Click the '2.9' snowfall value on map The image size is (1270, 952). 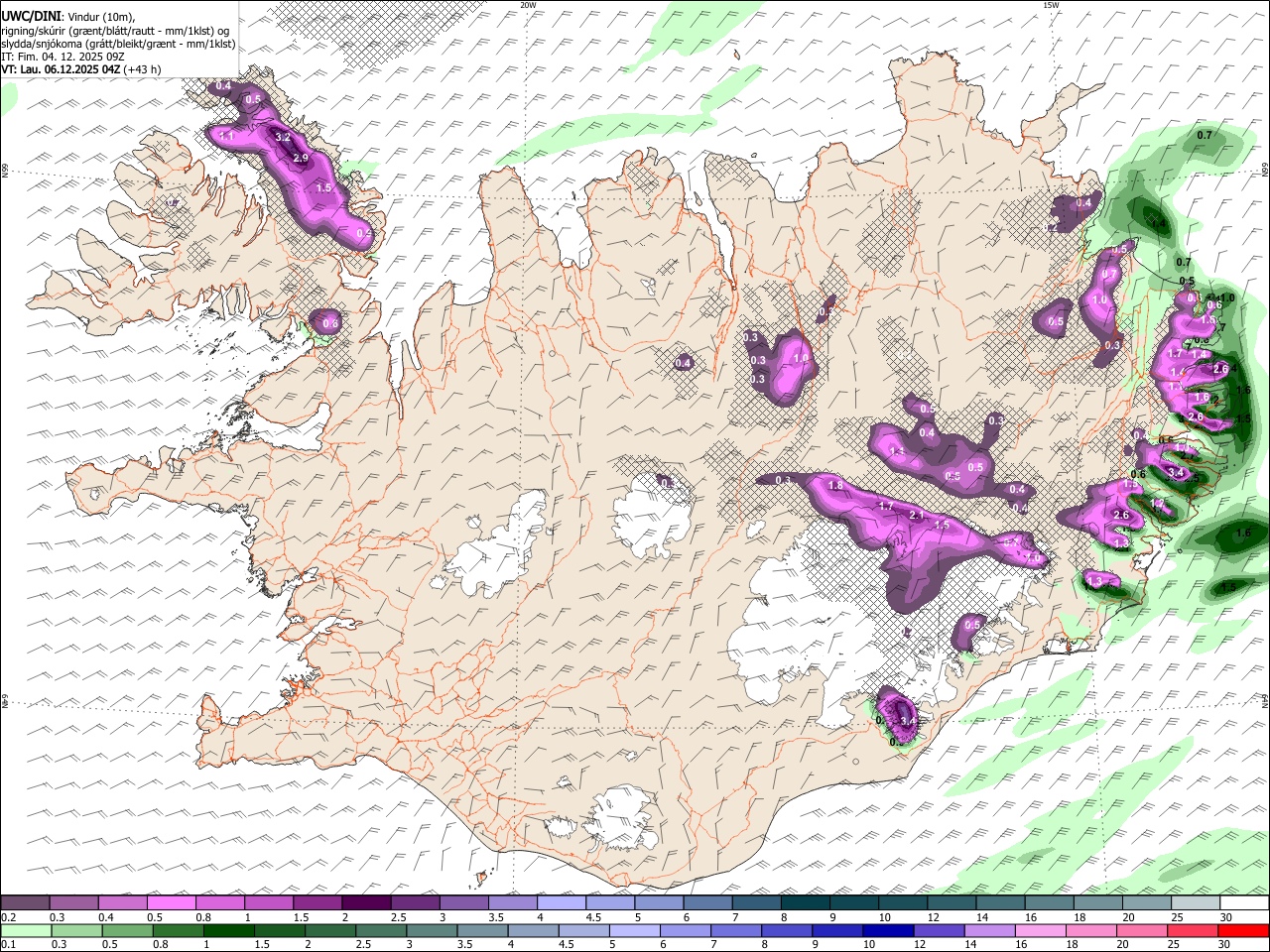301,159
